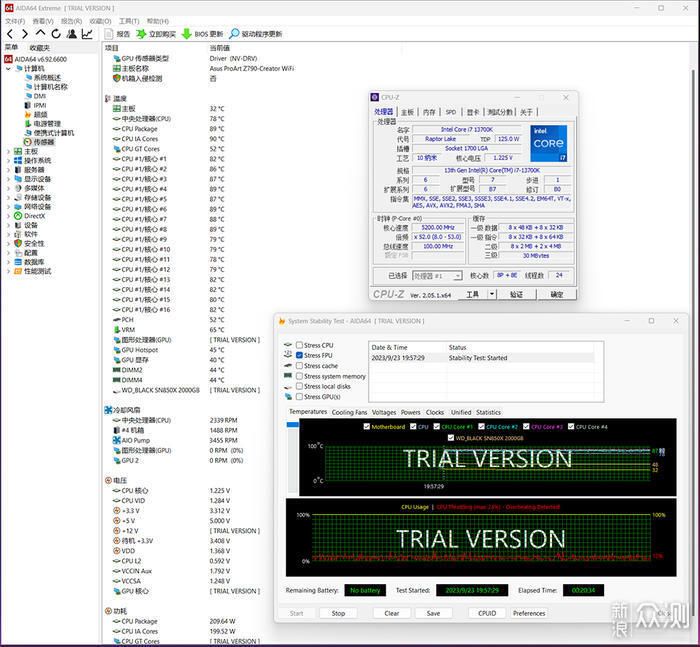700x647 pixels.
Task: Click Stop in System Stability Test
Action: pos(338,613)
